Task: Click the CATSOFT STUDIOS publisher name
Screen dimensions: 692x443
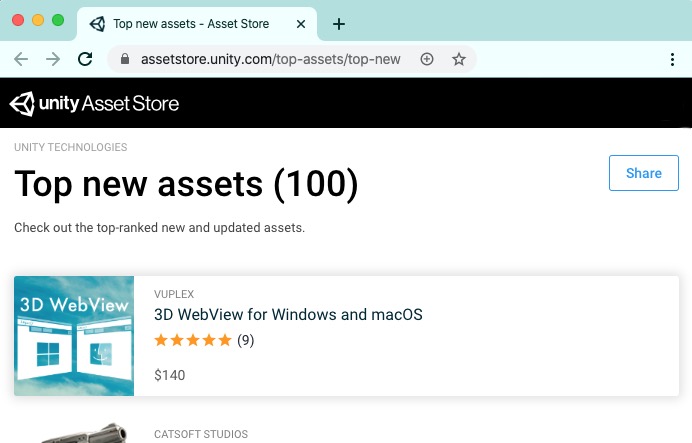Action: (x=201, y=434)
